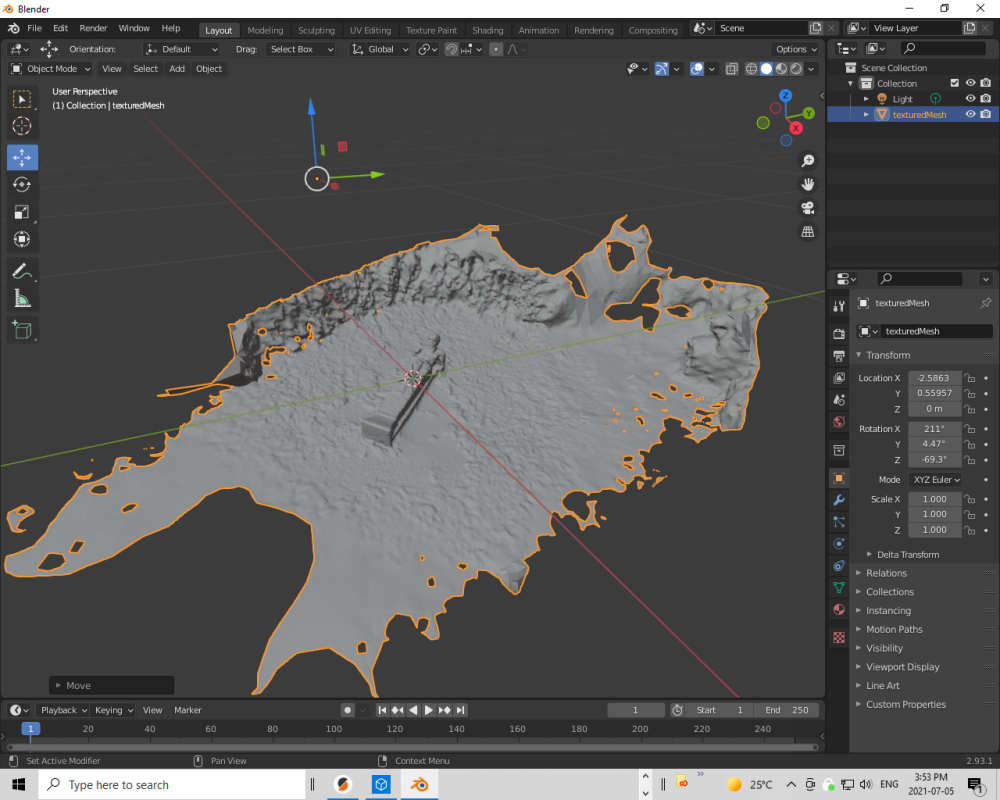The image size is (1000, 800).
Task: Select the Annotate pencil tool
Action: coord(22,271)
